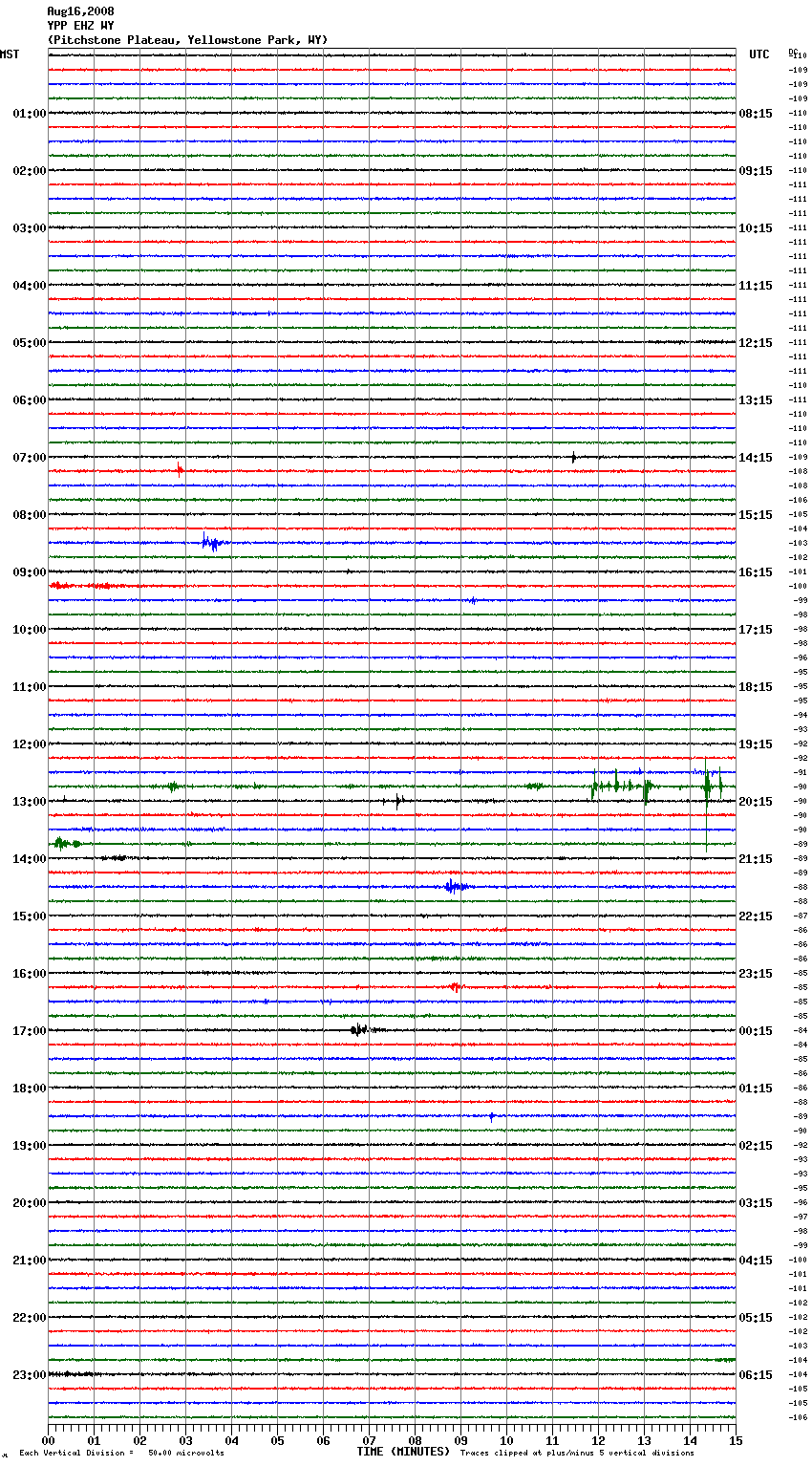Select the "20:00" MST time label

[x=30, y=1203]
